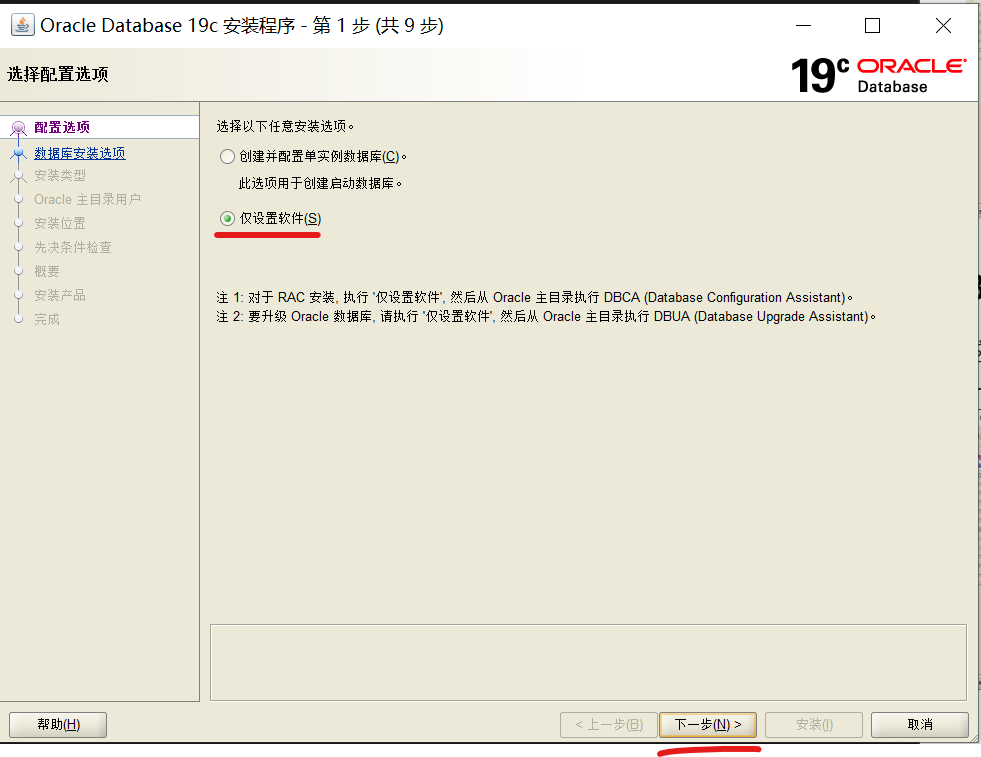Click the 配置选项 step icon in sidebar
Image resolution: width=981 pixels, height=757 pixels.
19,128
